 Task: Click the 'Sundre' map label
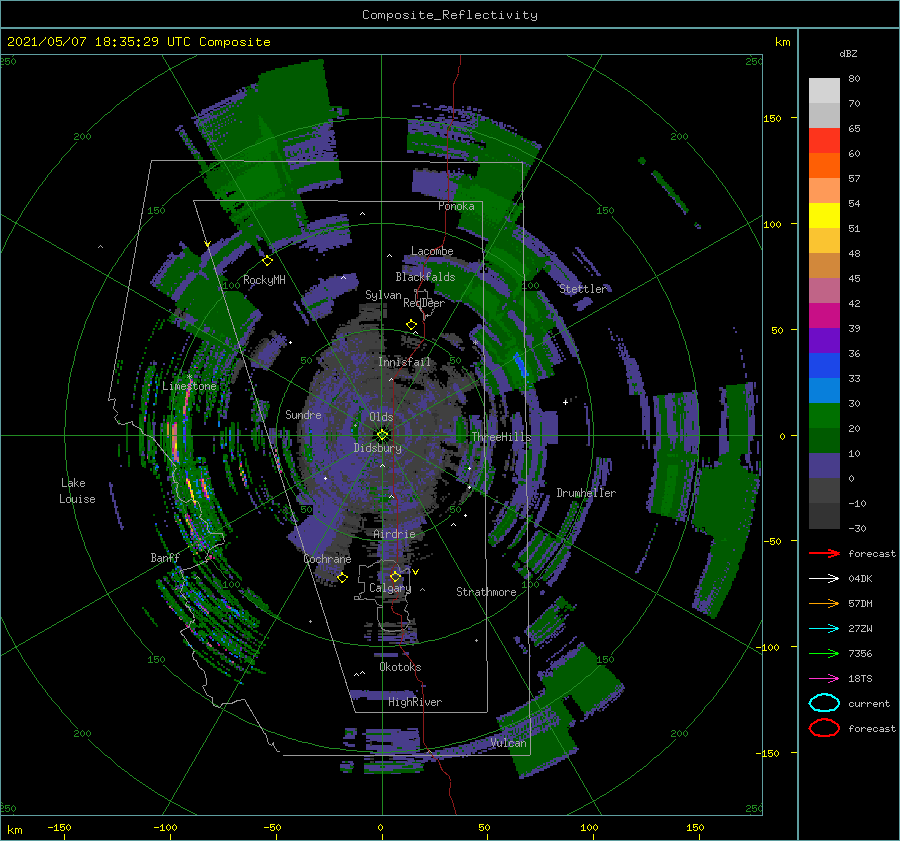(x=303, y=414)
